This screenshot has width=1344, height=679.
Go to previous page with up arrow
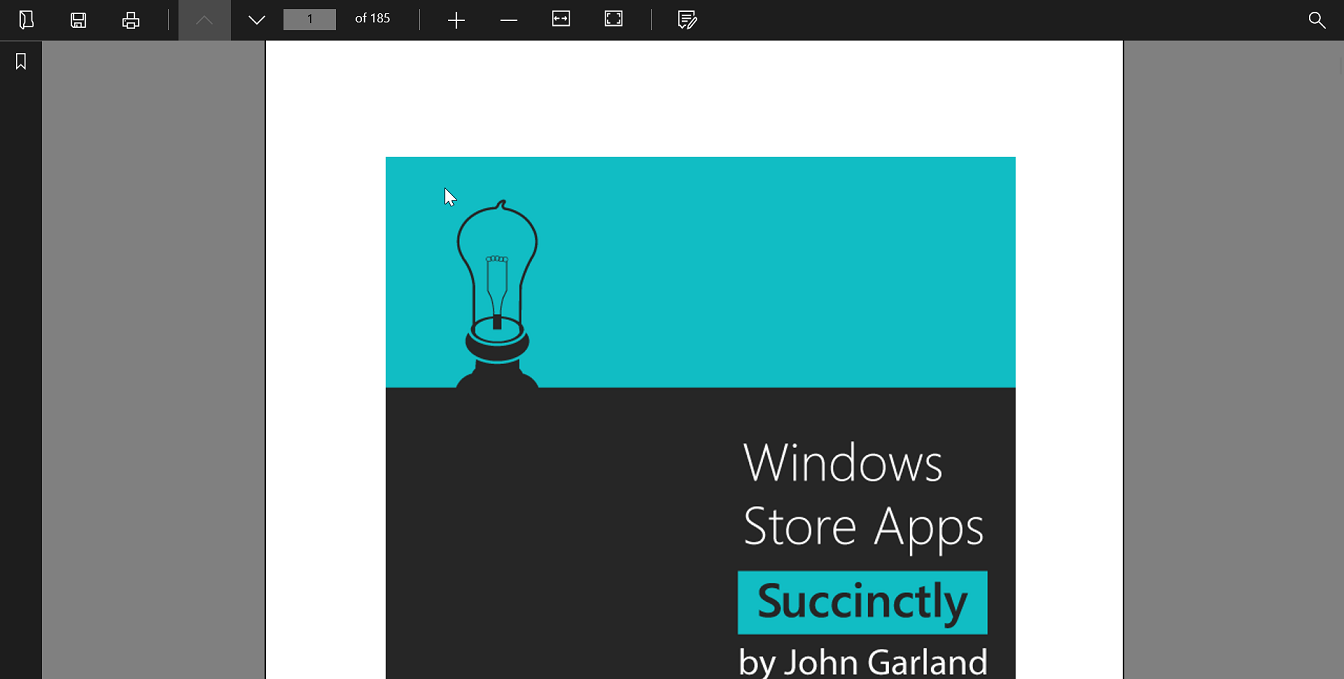pyautogui.click(x=204, y=20)
